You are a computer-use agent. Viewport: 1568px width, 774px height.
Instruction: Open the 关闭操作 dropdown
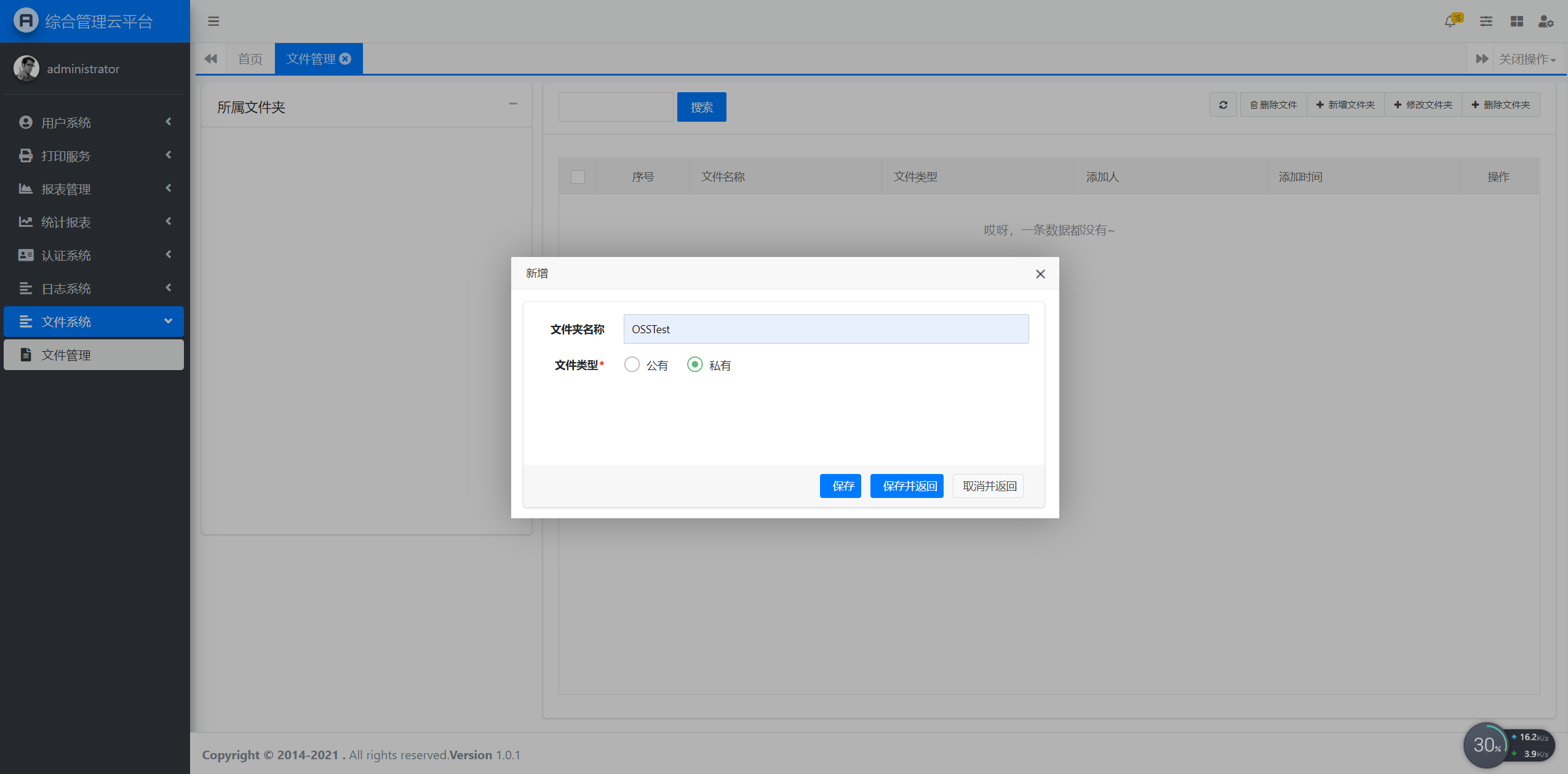click(1527, 59)
